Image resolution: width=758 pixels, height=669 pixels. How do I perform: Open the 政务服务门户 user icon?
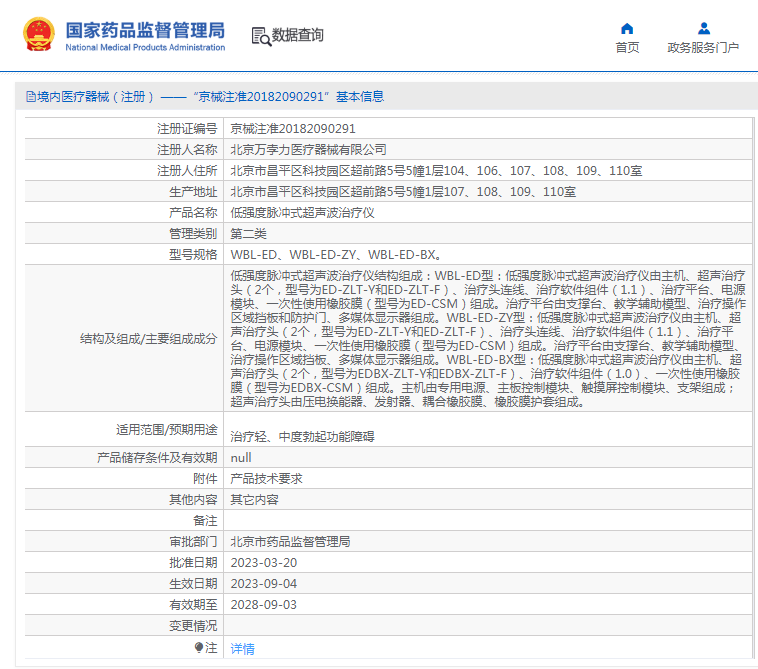(x=704, y=29)
